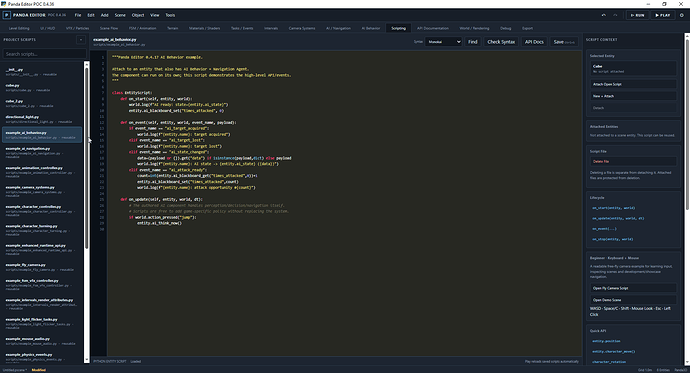Click the project scripts list scrollbar
690x373 pixels.
[87, 157]
